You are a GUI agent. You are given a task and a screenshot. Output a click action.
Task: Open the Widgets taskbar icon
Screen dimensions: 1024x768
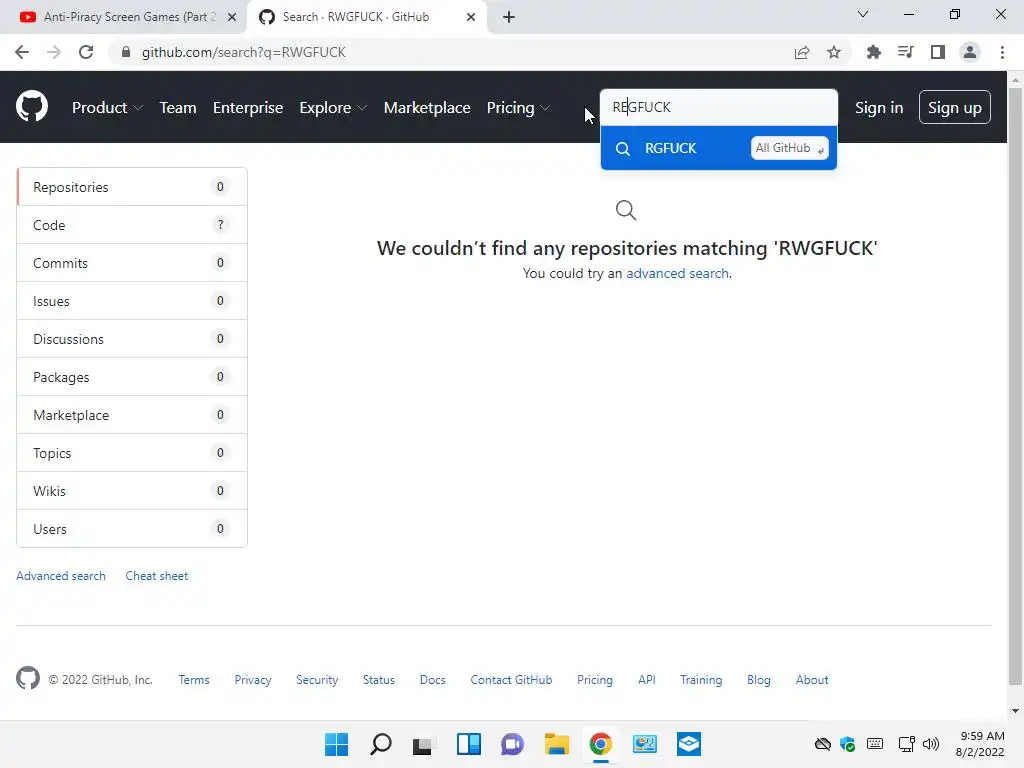468,744
